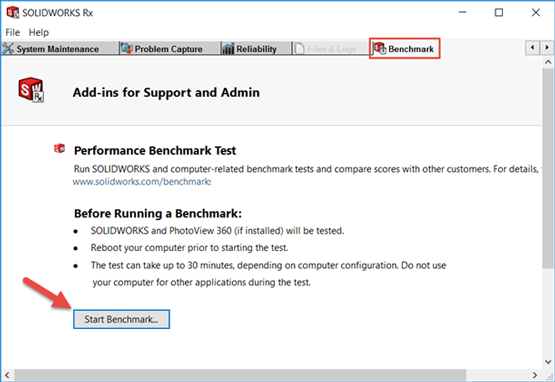Click the 'Reboot your computer prior' bullet text
This screenshot has width=555, height=382.
pyautogui.click(x=189, y=247)
